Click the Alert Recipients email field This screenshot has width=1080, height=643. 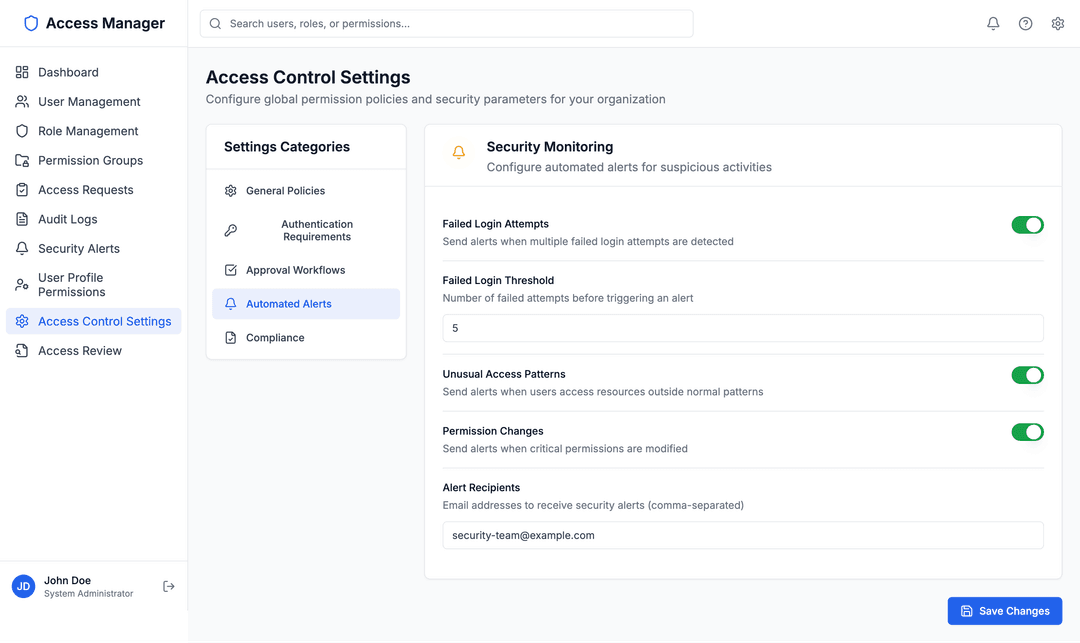pyautogui.click(x=743, y=535)
